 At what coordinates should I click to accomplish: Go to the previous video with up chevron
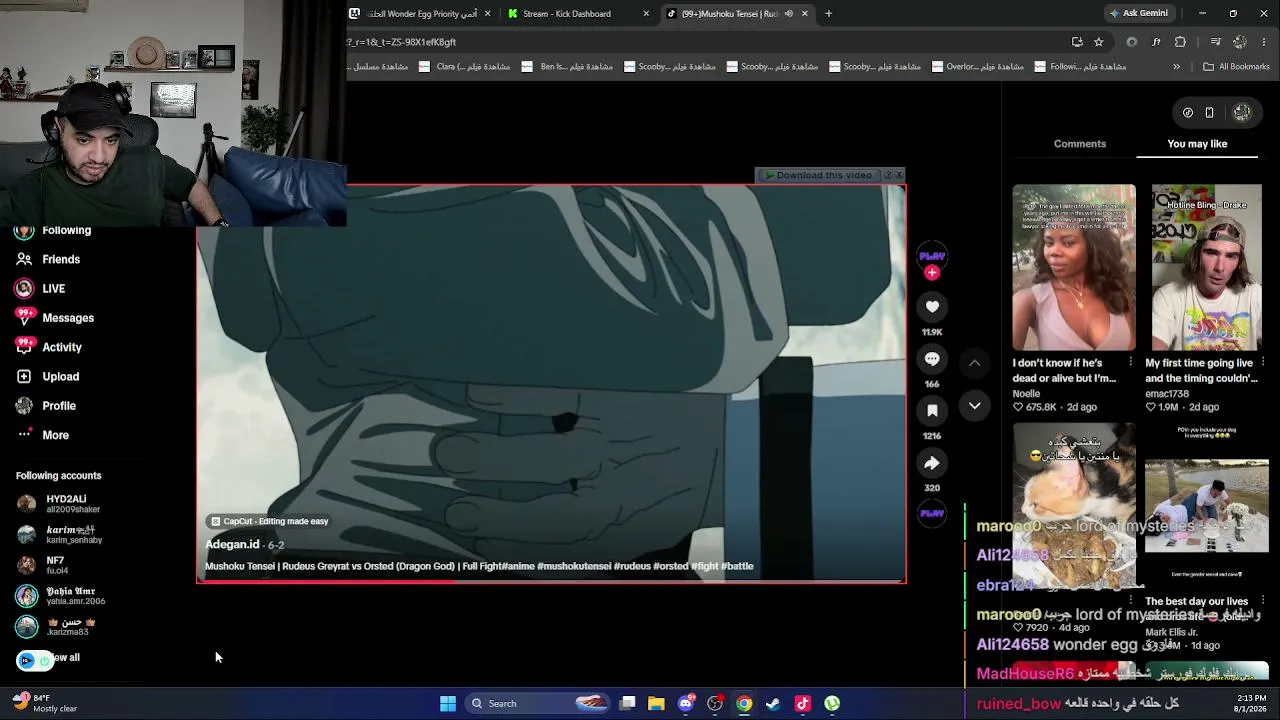pos(975,363)
